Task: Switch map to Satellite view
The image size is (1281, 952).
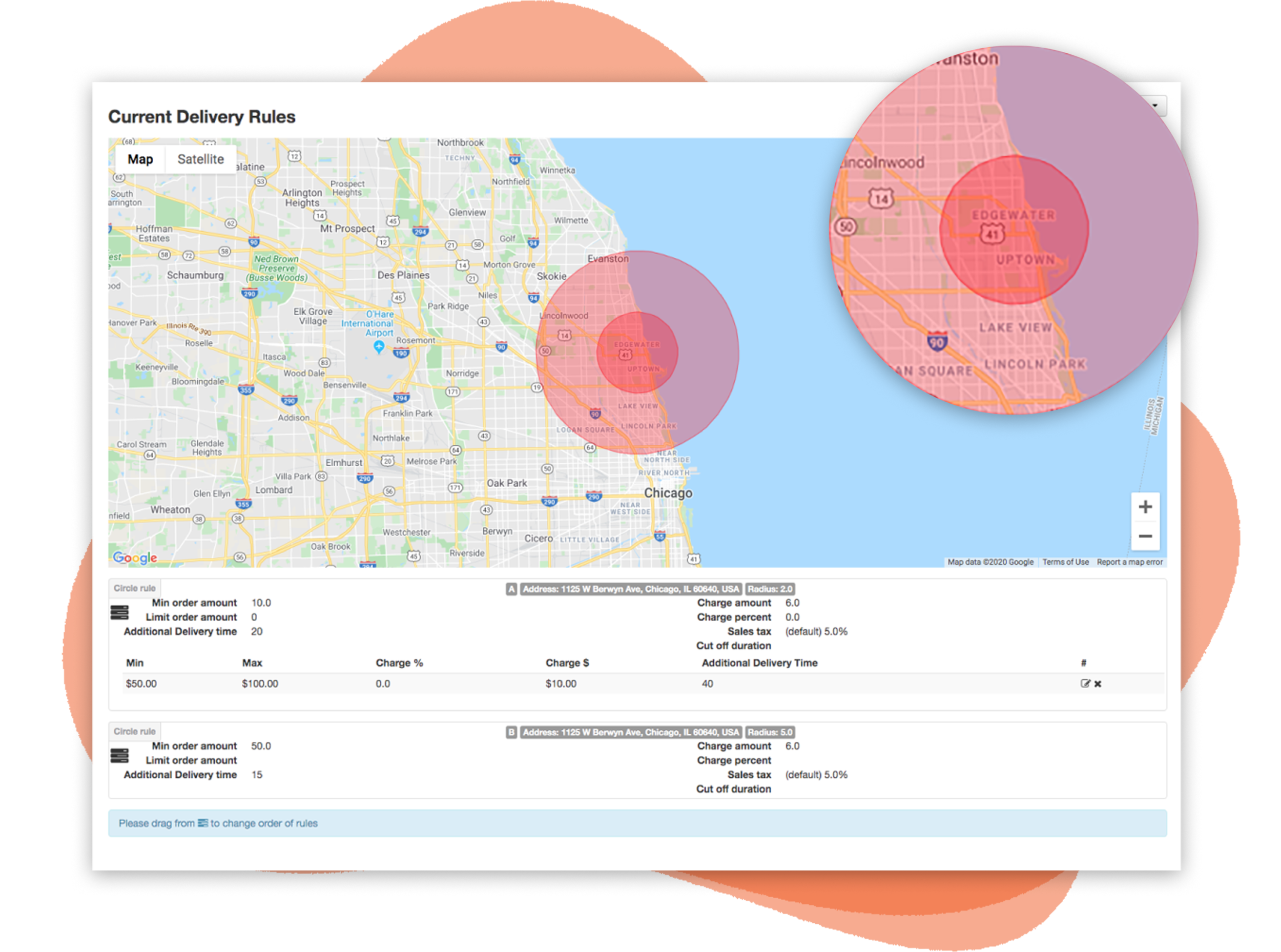Action: pos(200,159)
